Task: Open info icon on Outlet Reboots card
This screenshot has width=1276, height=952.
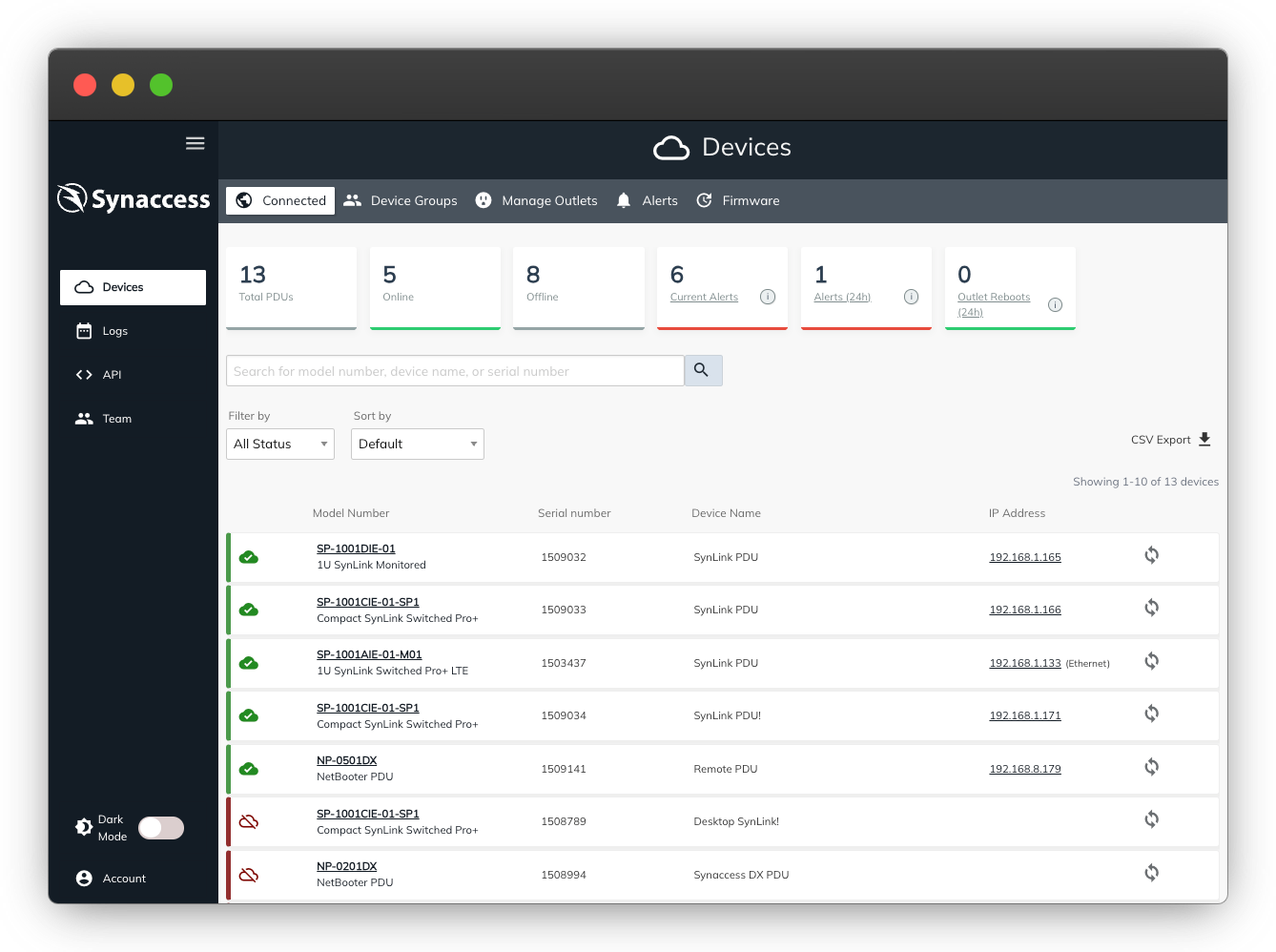Action: (x=1055, y=304)
